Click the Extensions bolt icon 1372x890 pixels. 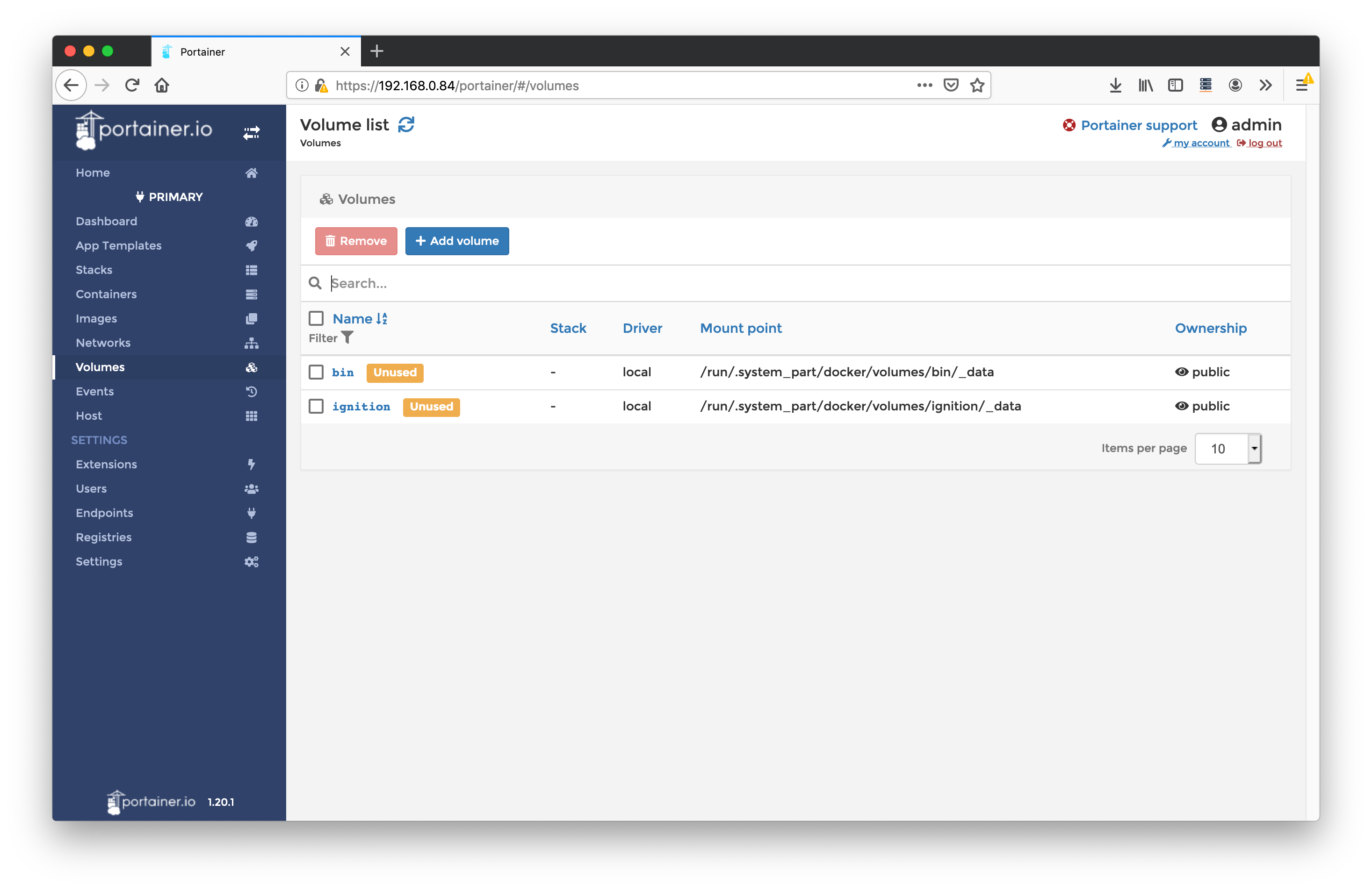click(251, 465)
